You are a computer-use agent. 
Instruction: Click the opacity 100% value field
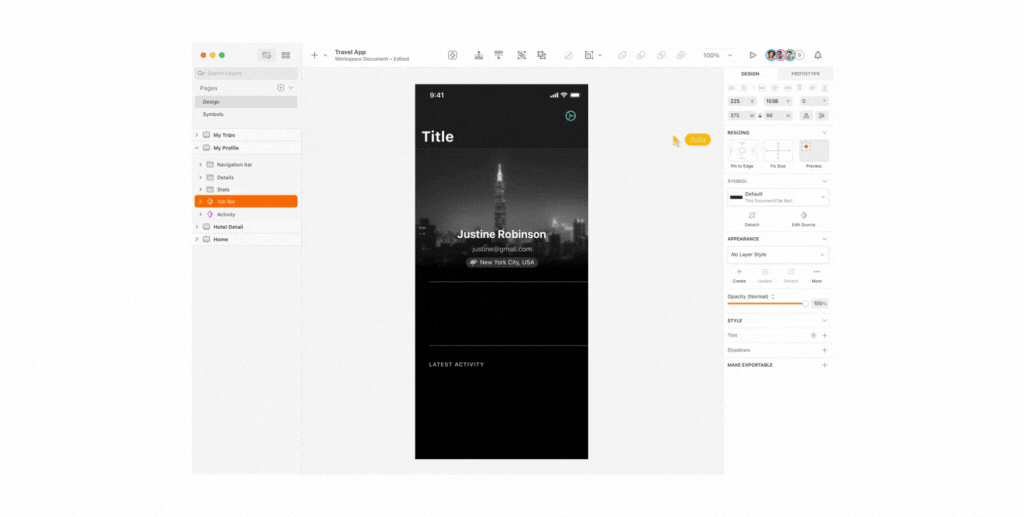coord(820,304)
